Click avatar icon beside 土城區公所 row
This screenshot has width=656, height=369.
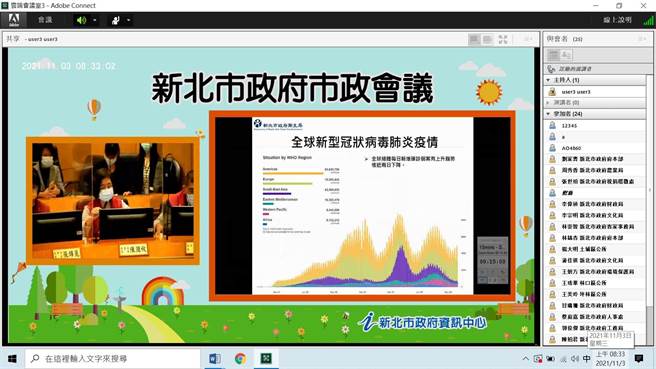click(x=552, y=249)
